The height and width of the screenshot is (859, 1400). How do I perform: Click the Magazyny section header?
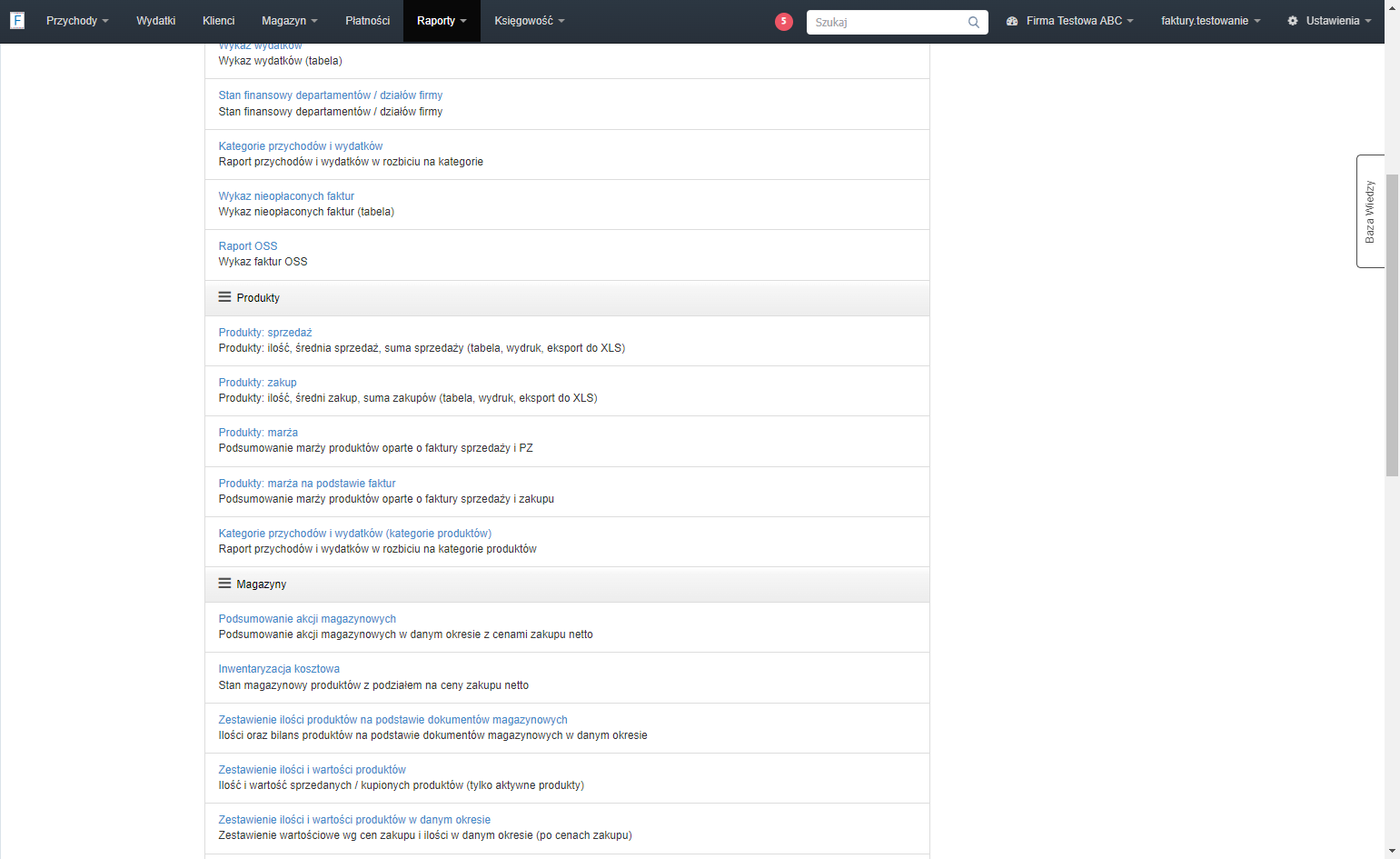click(567, 584)
